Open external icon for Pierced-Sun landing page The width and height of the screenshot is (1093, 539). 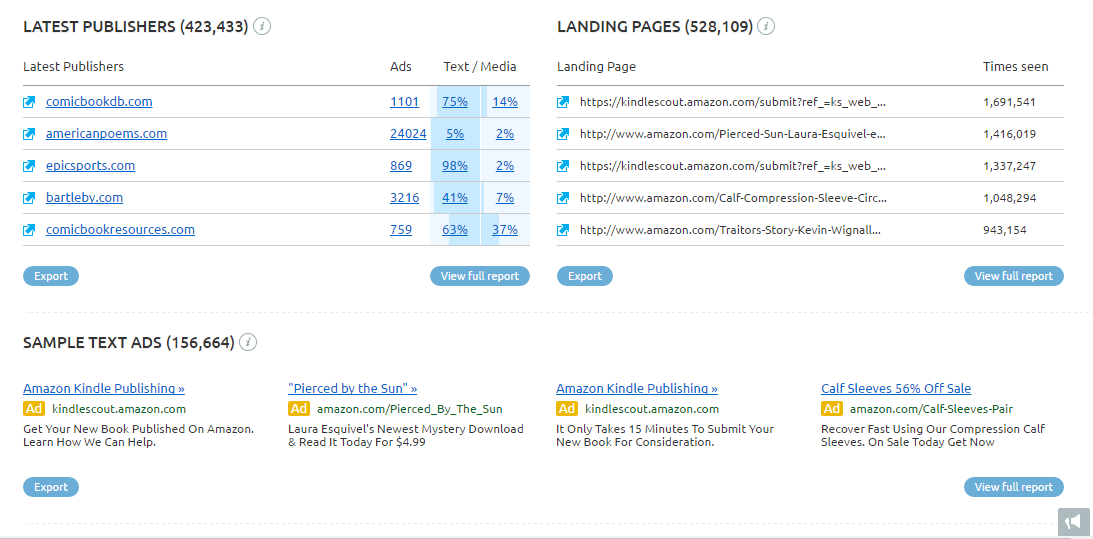(564, 134)
